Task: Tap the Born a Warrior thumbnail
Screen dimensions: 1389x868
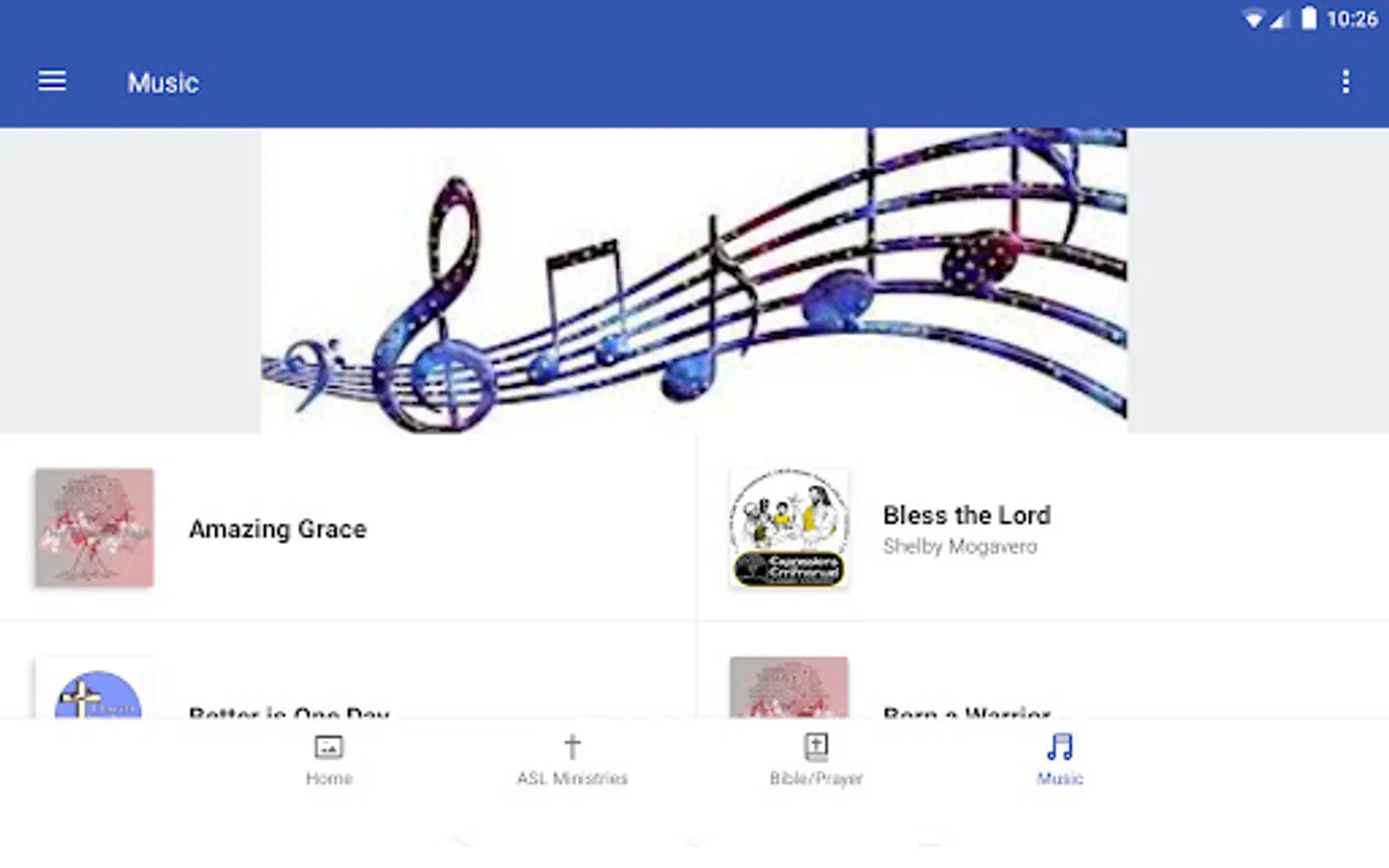Action: 789,688
